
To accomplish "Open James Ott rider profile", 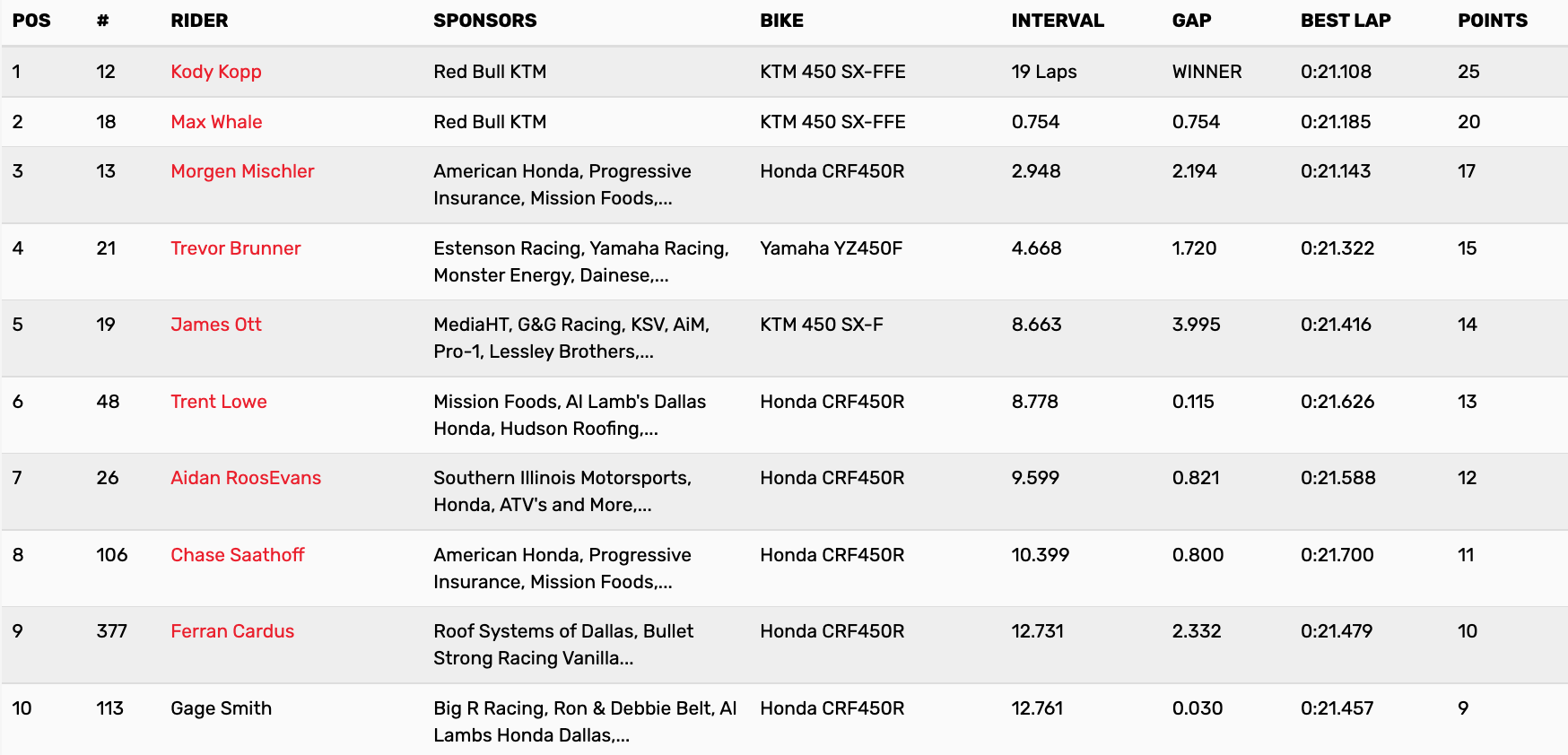I will click(215, 325).
